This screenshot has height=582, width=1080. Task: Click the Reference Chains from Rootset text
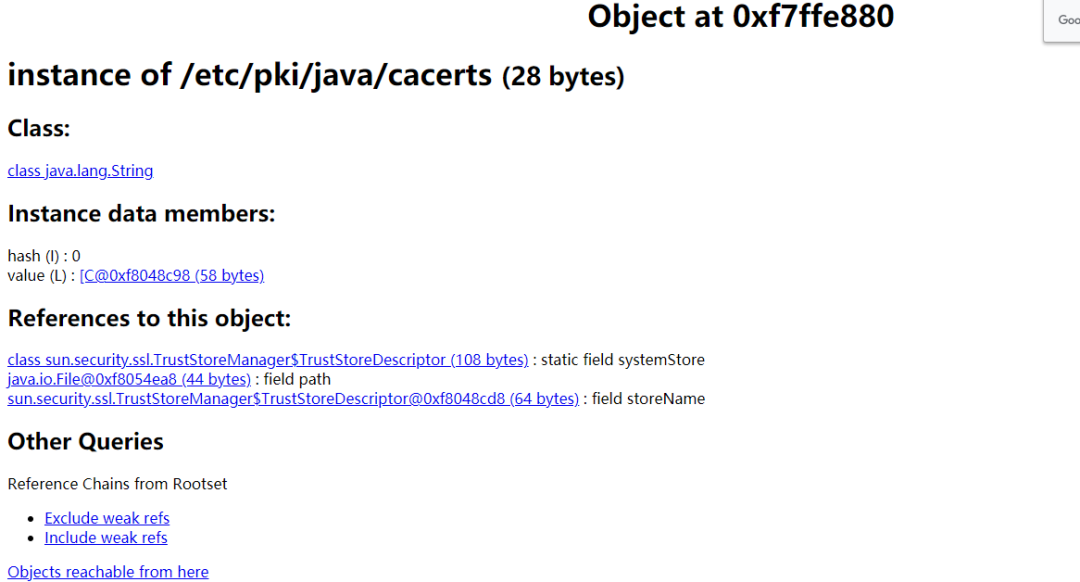tap(117, 484)
